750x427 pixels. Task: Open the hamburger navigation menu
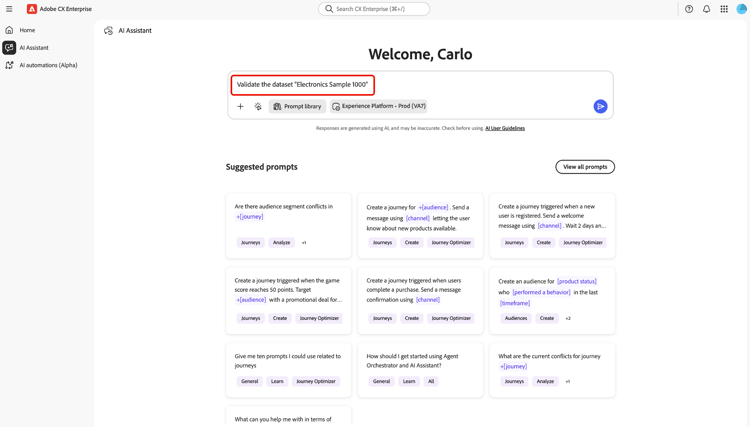(9, 9)
